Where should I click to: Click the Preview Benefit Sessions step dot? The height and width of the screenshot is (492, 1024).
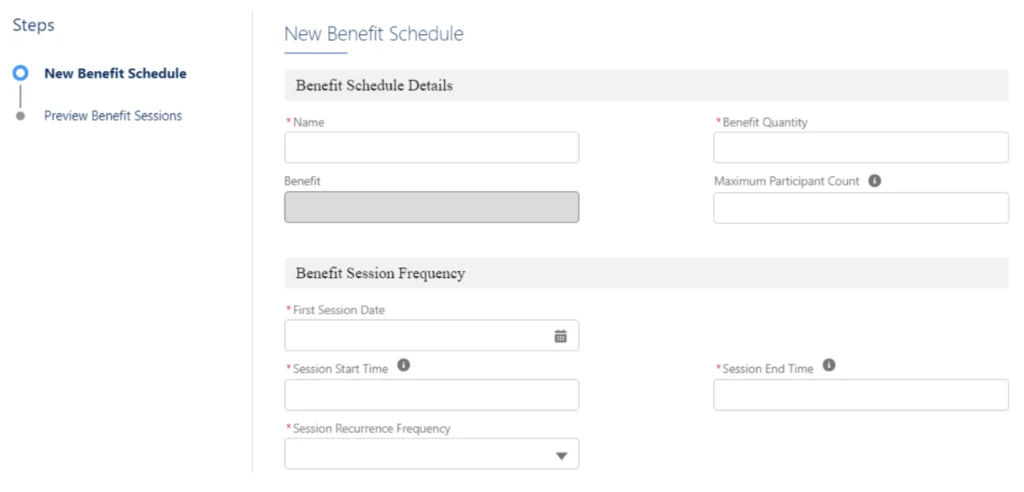click(20, 116)
